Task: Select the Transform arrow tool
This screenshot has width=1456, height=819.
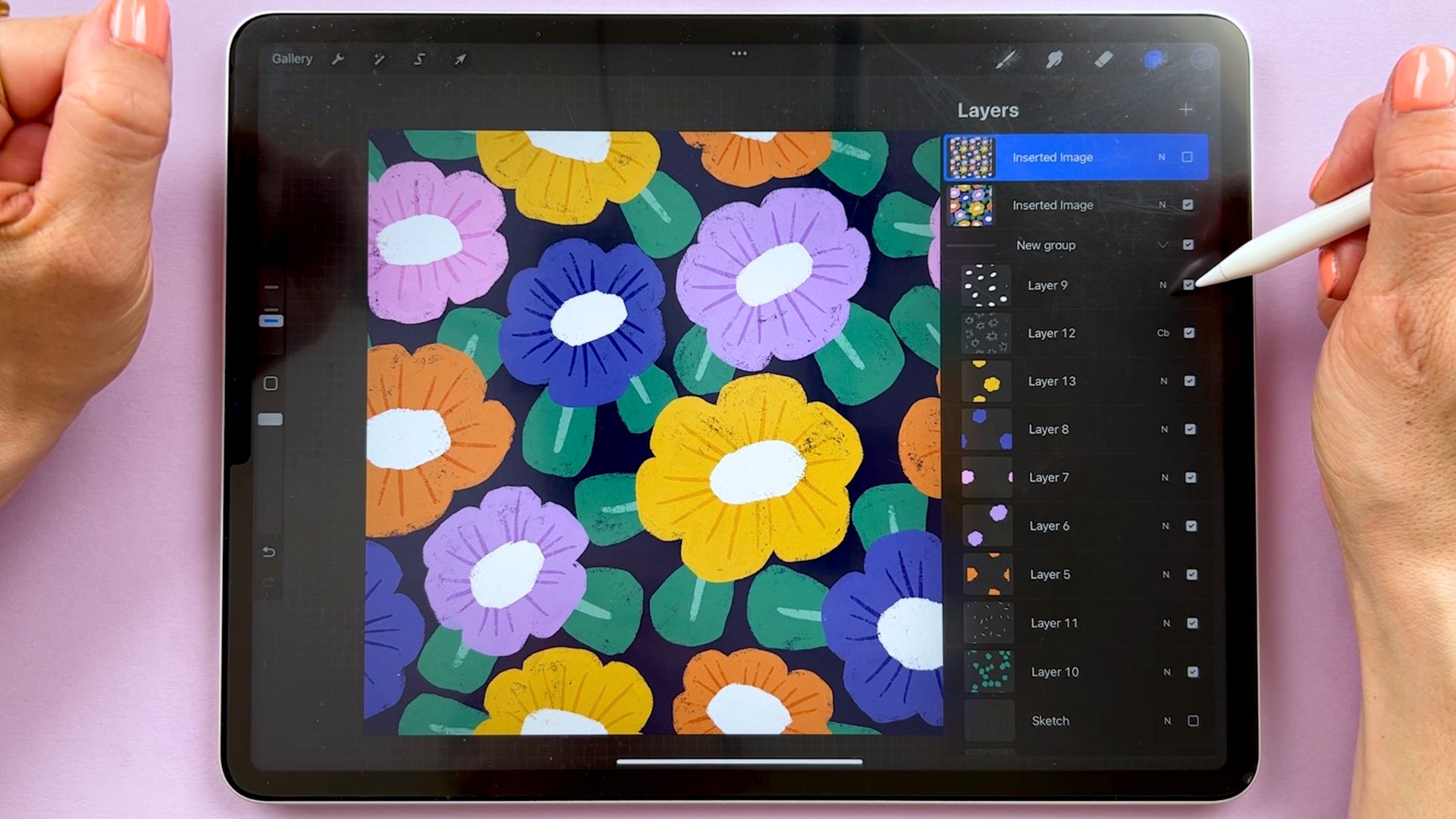Action: (x=460, y=59)
